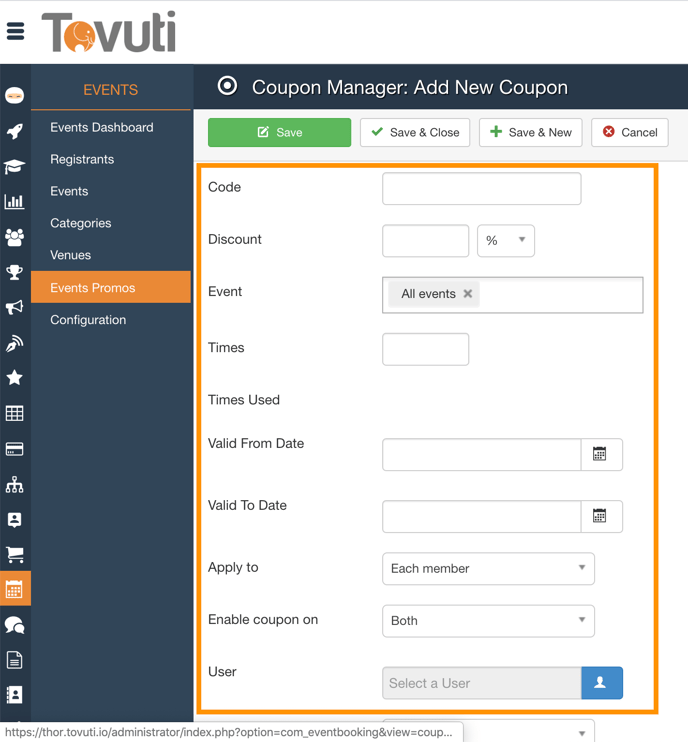688x742 pixels.
Task: Click the blue user select button
Action: (601, 683)
